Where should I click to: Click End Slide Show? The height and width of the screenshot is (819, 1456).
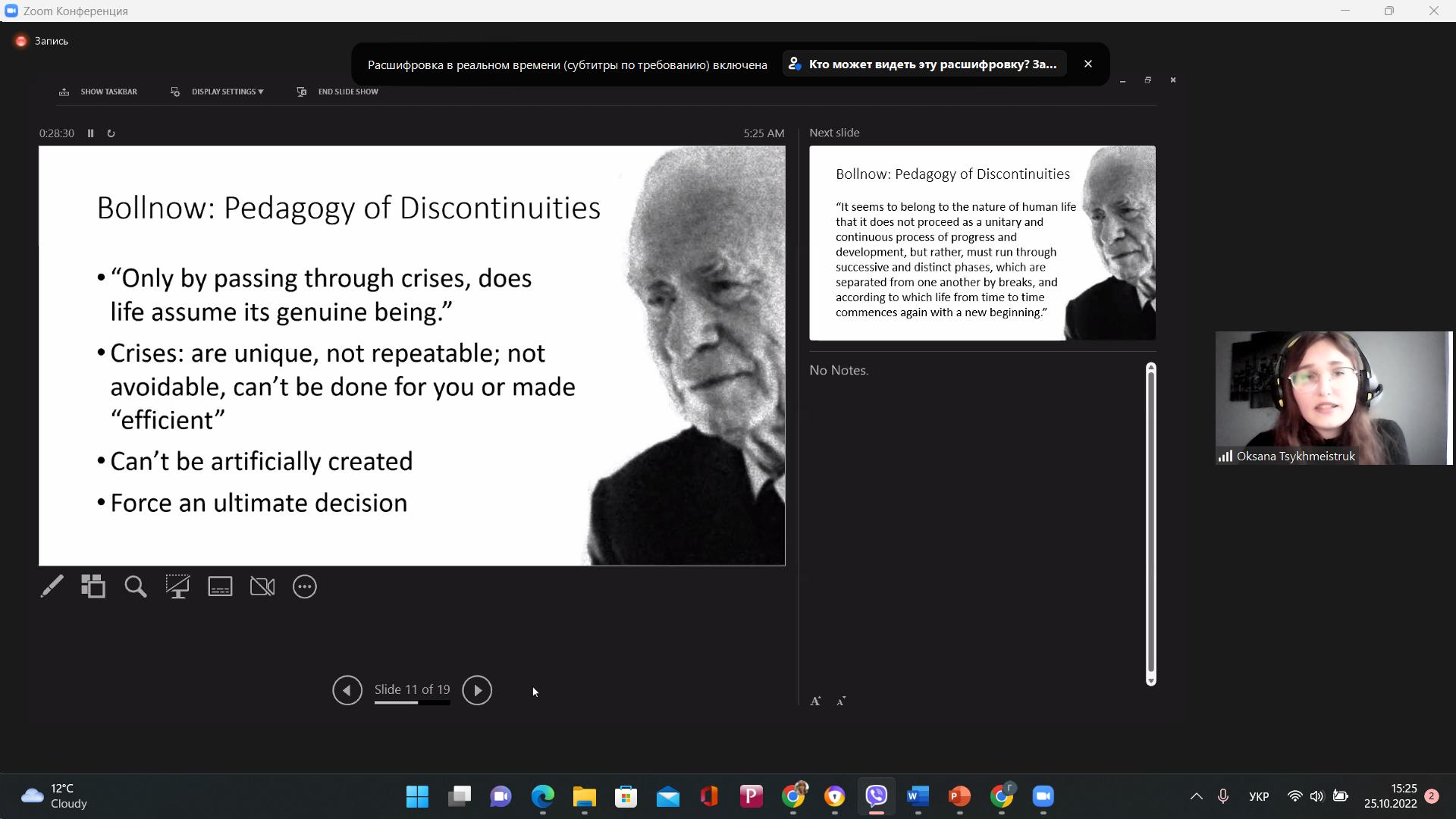click(347, 92)
